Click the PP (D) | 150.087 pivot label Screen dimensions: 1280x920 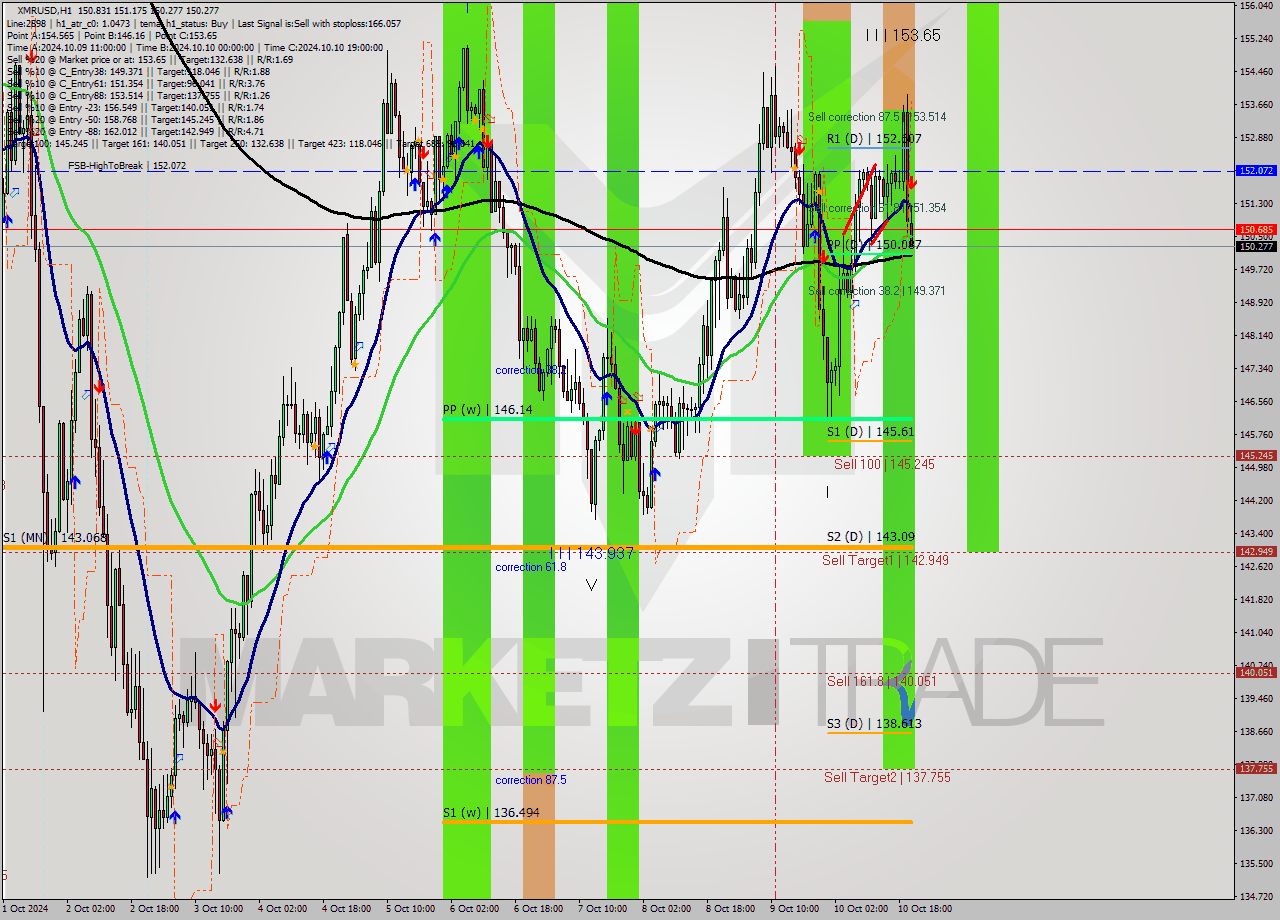[874, 245]
